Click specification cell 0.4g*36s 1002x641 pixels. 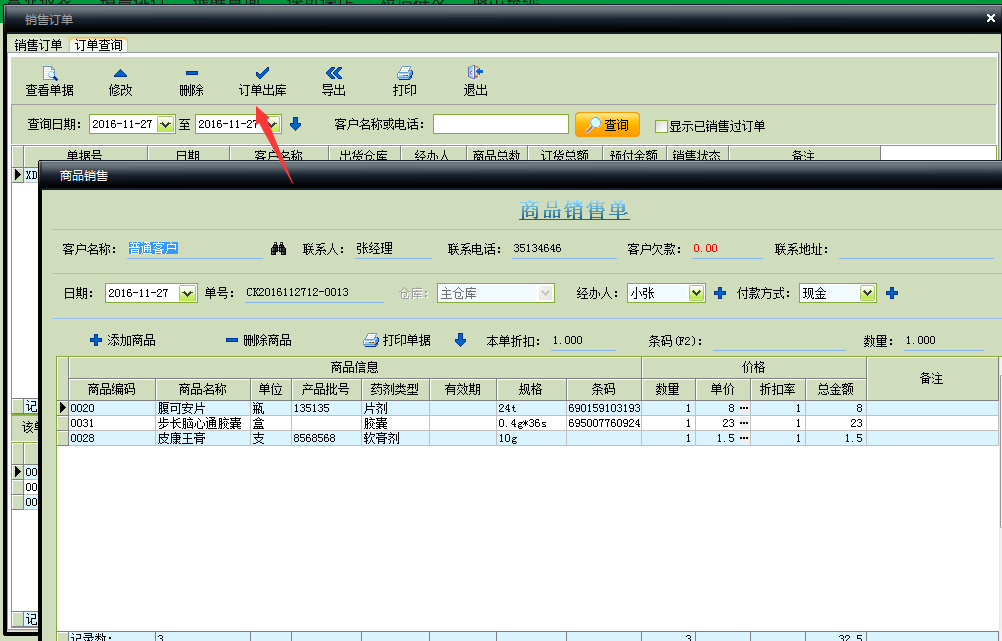tap(532, 423)
